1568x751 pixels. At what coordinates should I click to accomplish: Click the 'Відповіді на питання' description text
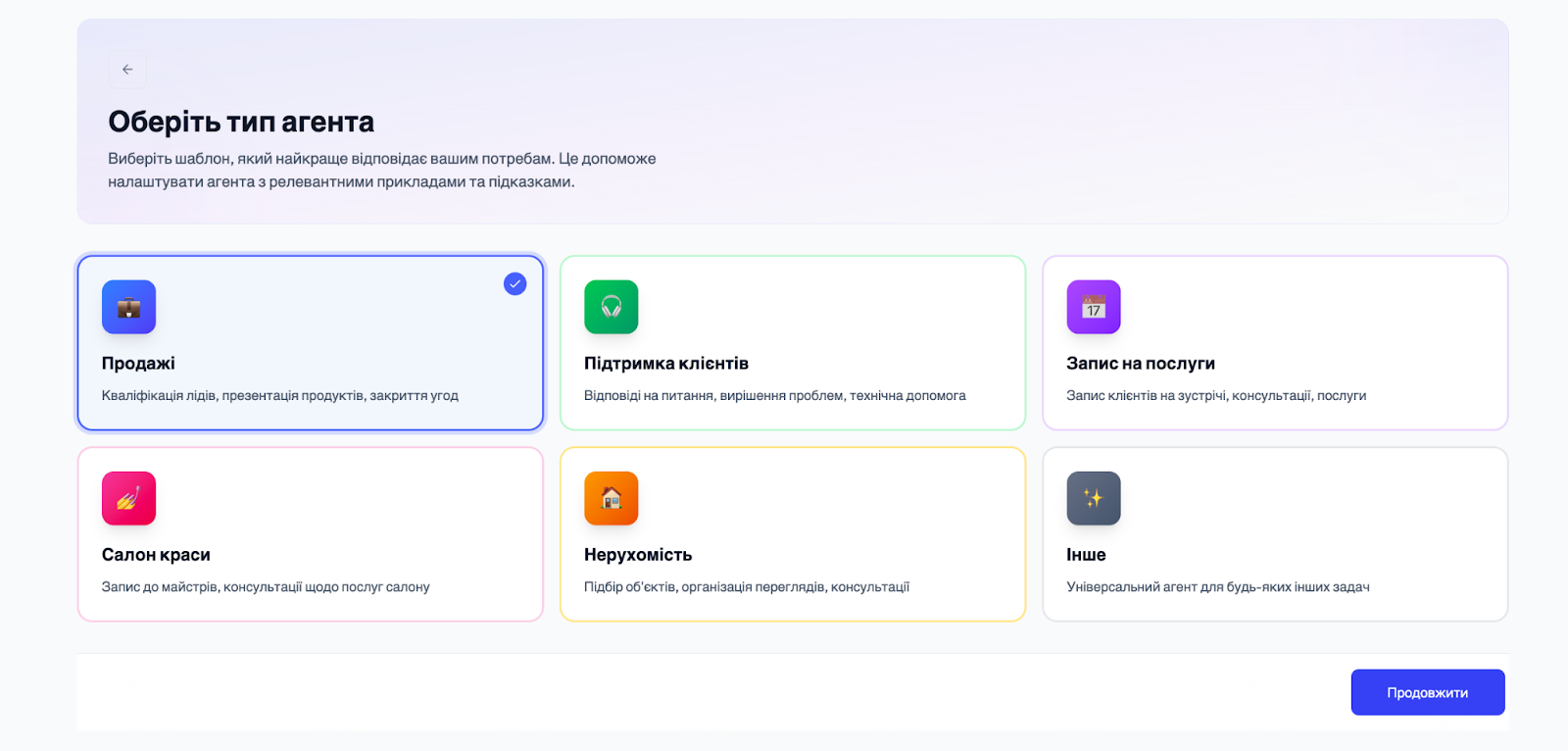click(x=774, y=396)
